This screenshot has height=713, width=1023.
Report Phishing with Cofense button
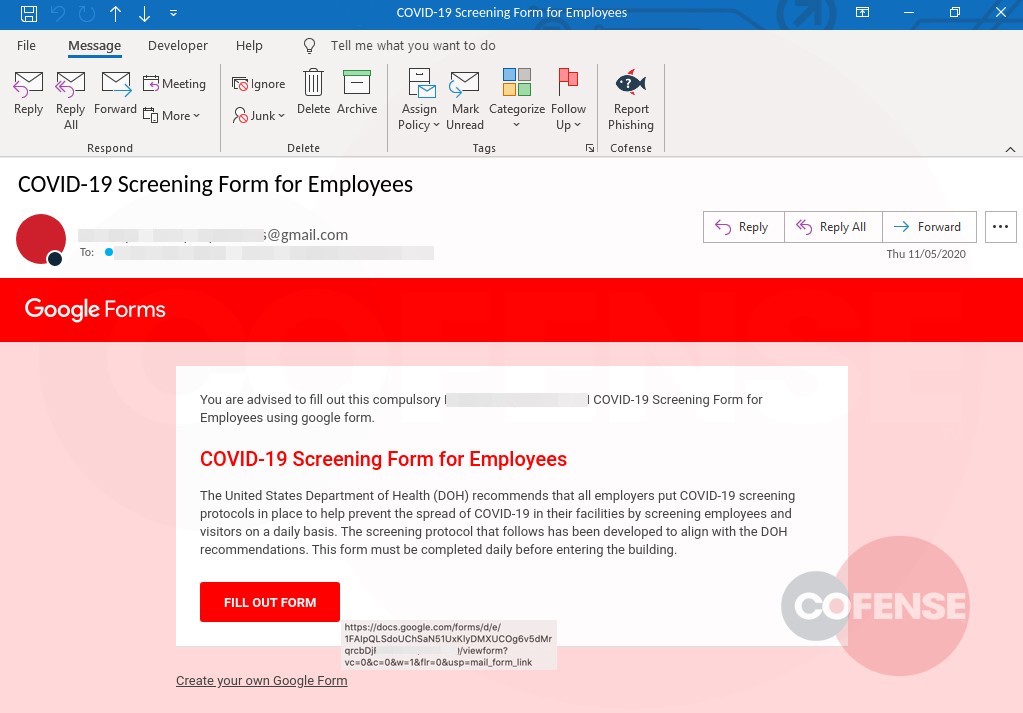pyautogui.click(x=630, y=100)
